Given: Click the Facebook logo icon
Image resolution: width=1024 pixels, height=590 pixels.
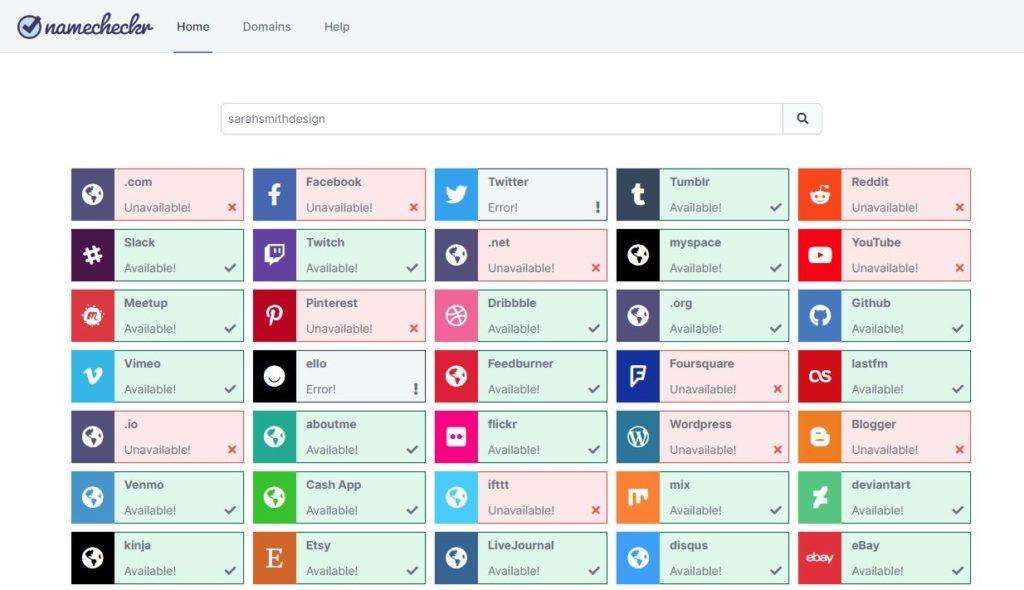Looking at the screenshot, I should 274,194.
